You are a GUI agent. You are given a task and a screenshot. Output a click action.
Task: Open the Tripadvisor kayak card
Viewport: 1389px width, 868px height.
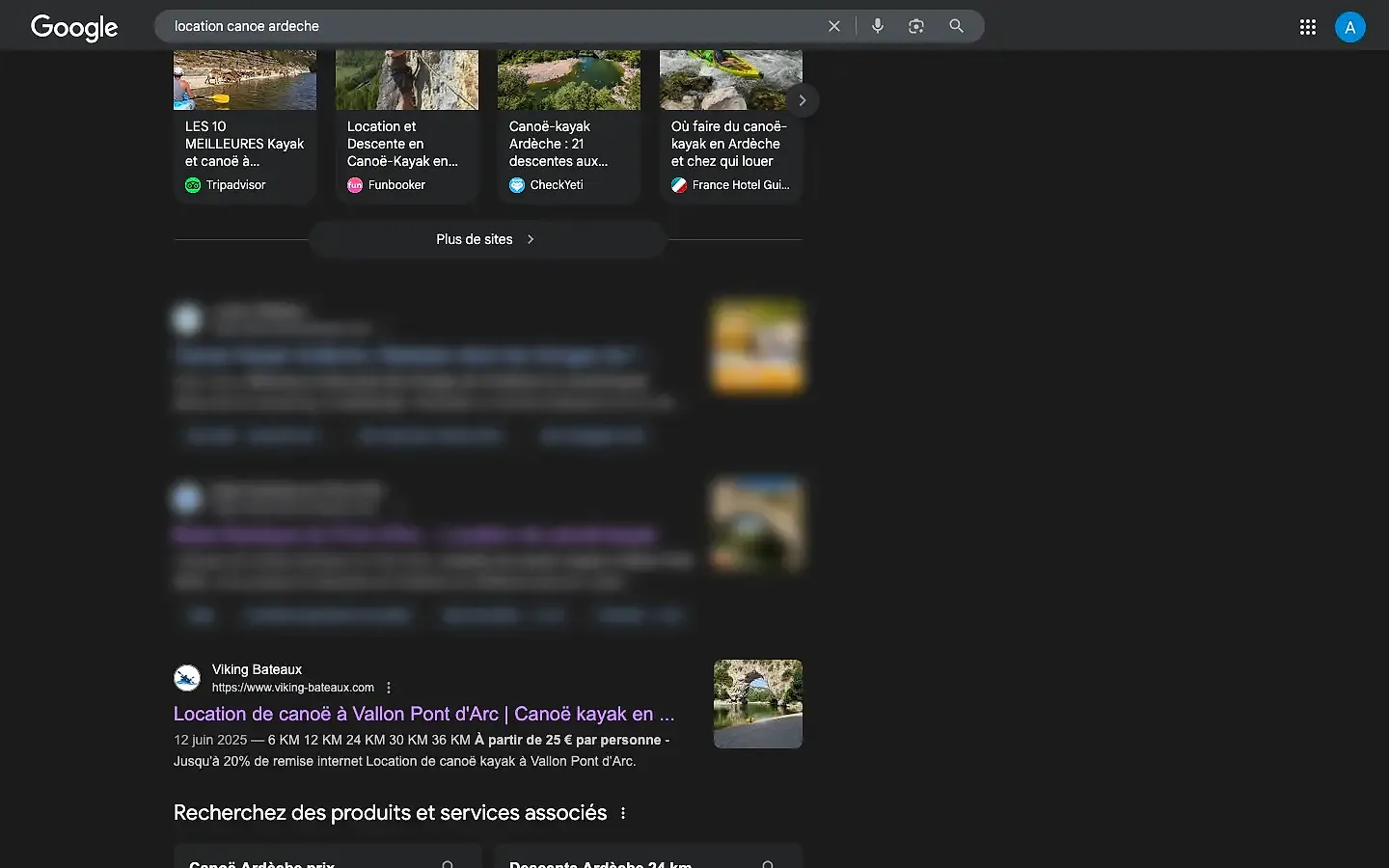tap(245, 126)
